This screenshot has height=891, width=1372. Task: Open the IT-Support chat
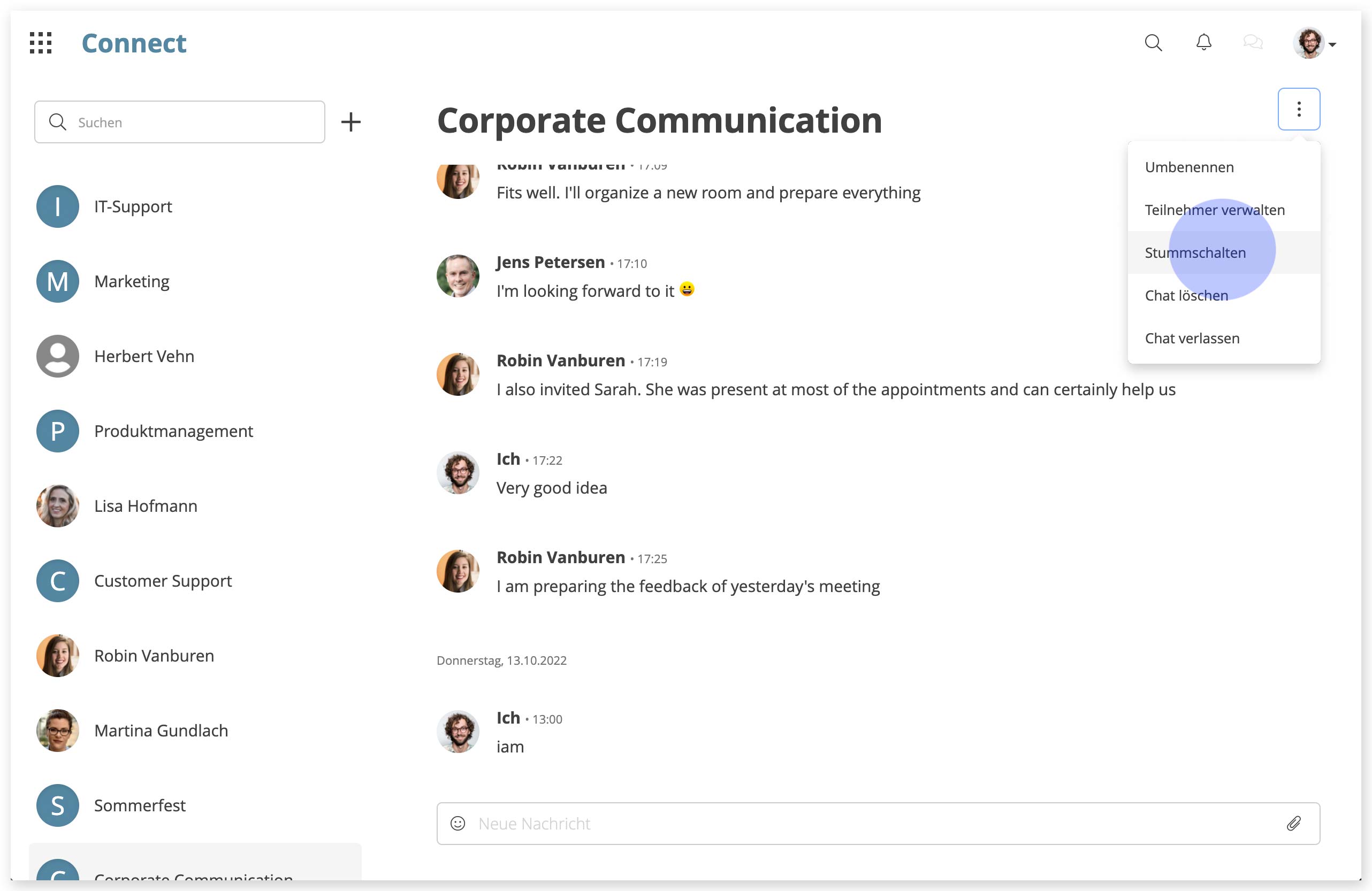195,206
